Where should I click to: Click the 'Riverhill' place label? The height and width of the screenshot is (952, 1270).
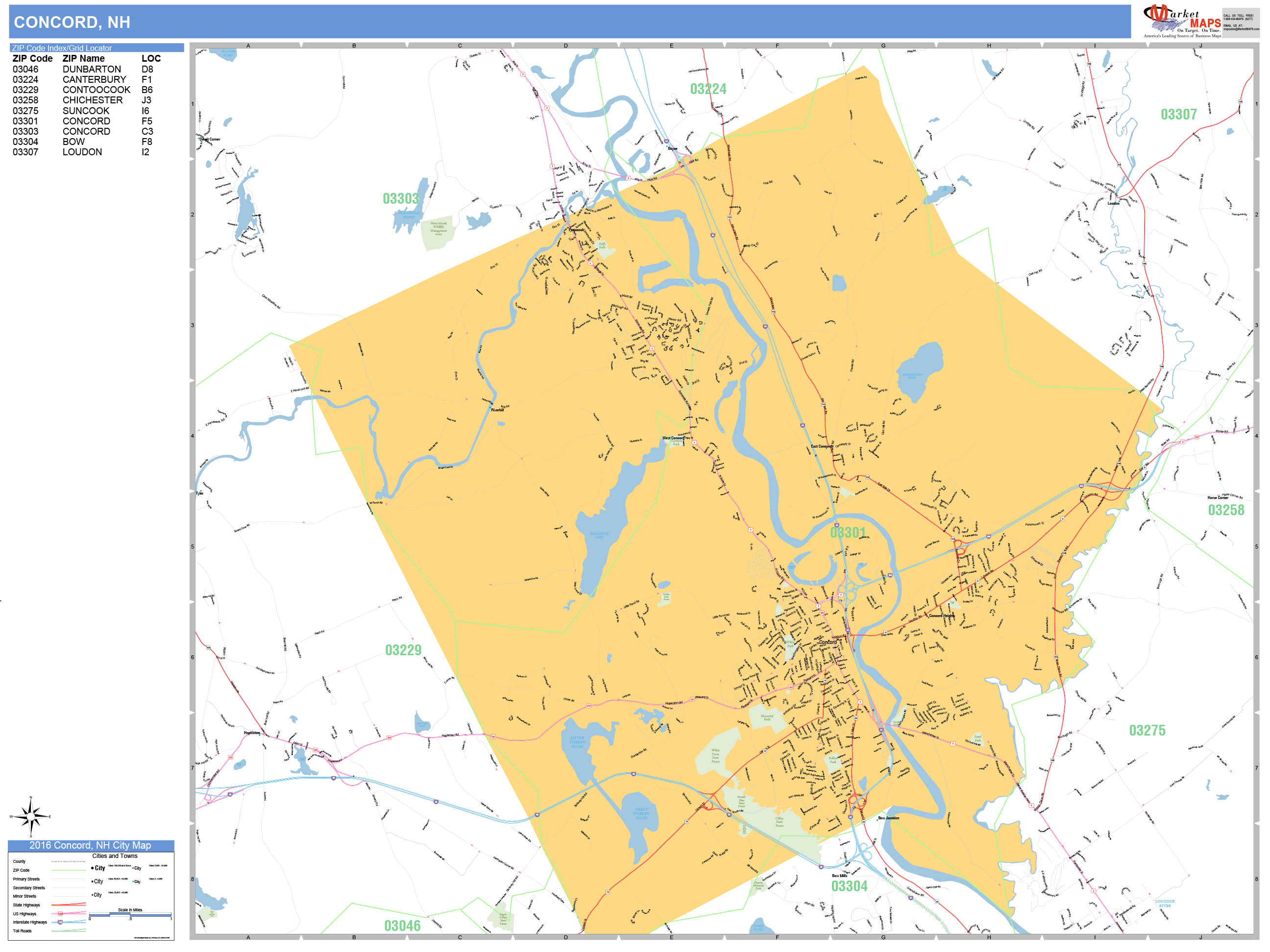(x=497, y=410)
